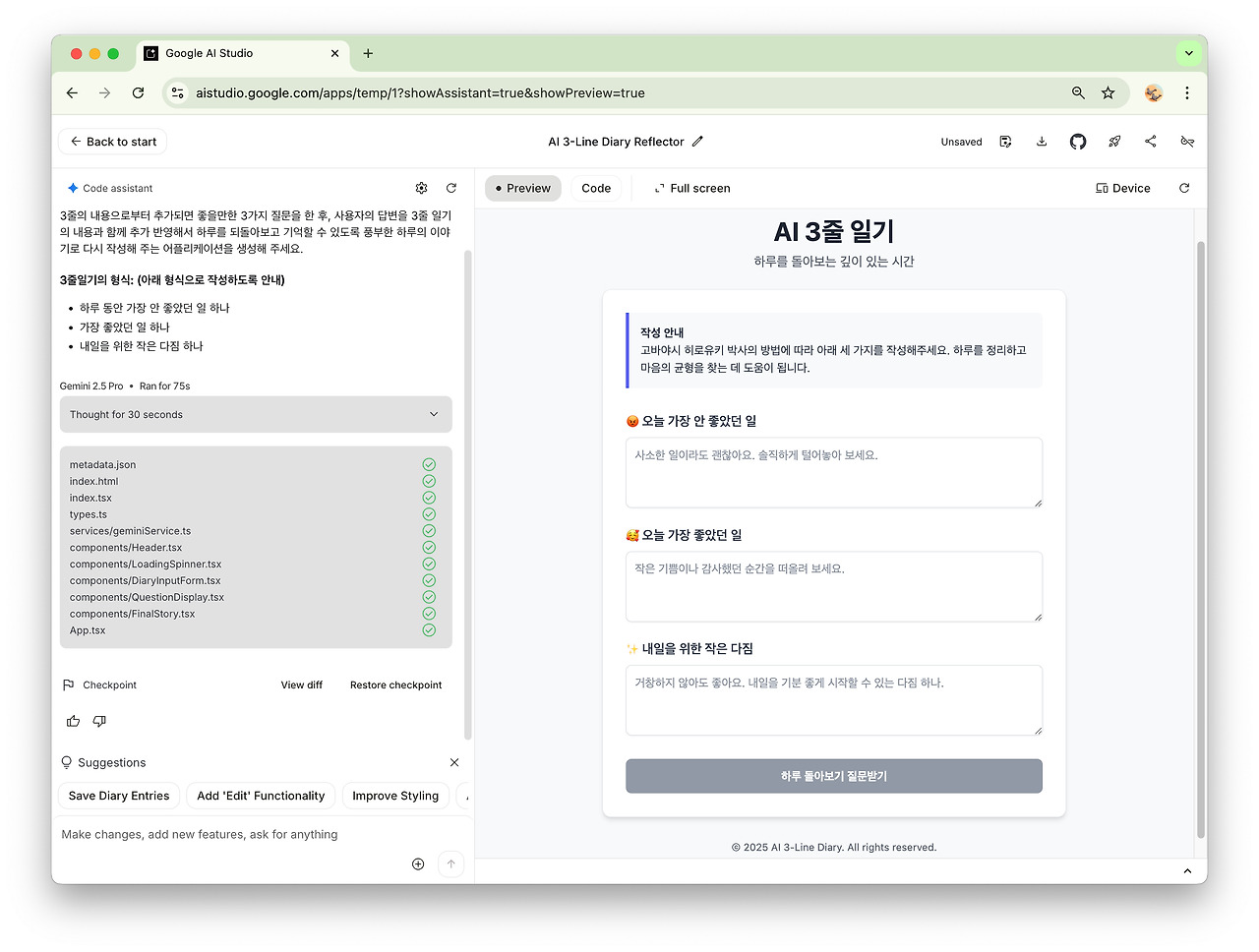The image size is (1259, 952).
Task: Click inside the 오늘 가장 안 좋았던 일 text area
Action: pyautogui.click(x=833, y=473)
